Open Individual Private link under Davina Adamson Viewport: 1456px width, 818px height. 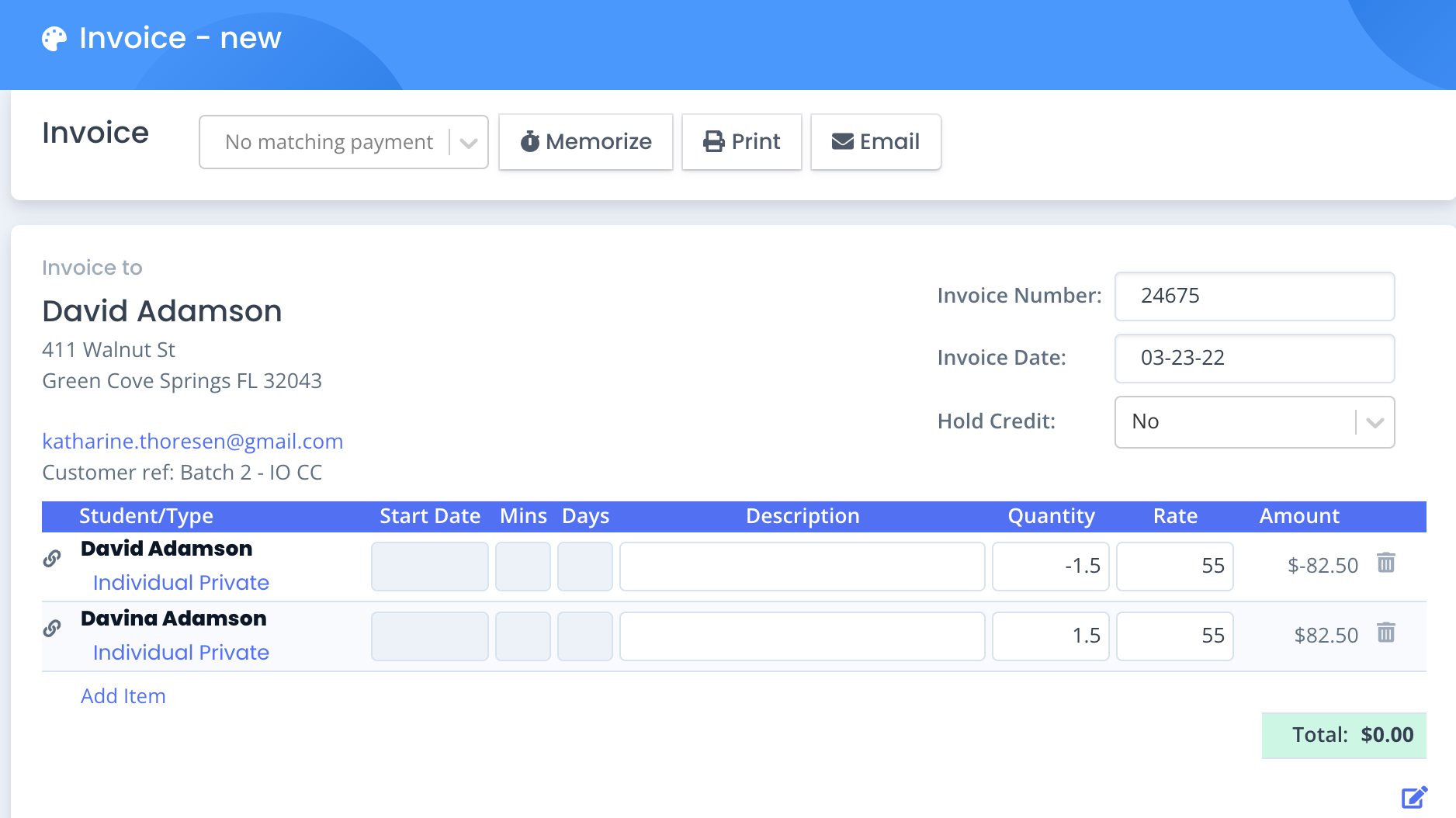coord(181,653)
